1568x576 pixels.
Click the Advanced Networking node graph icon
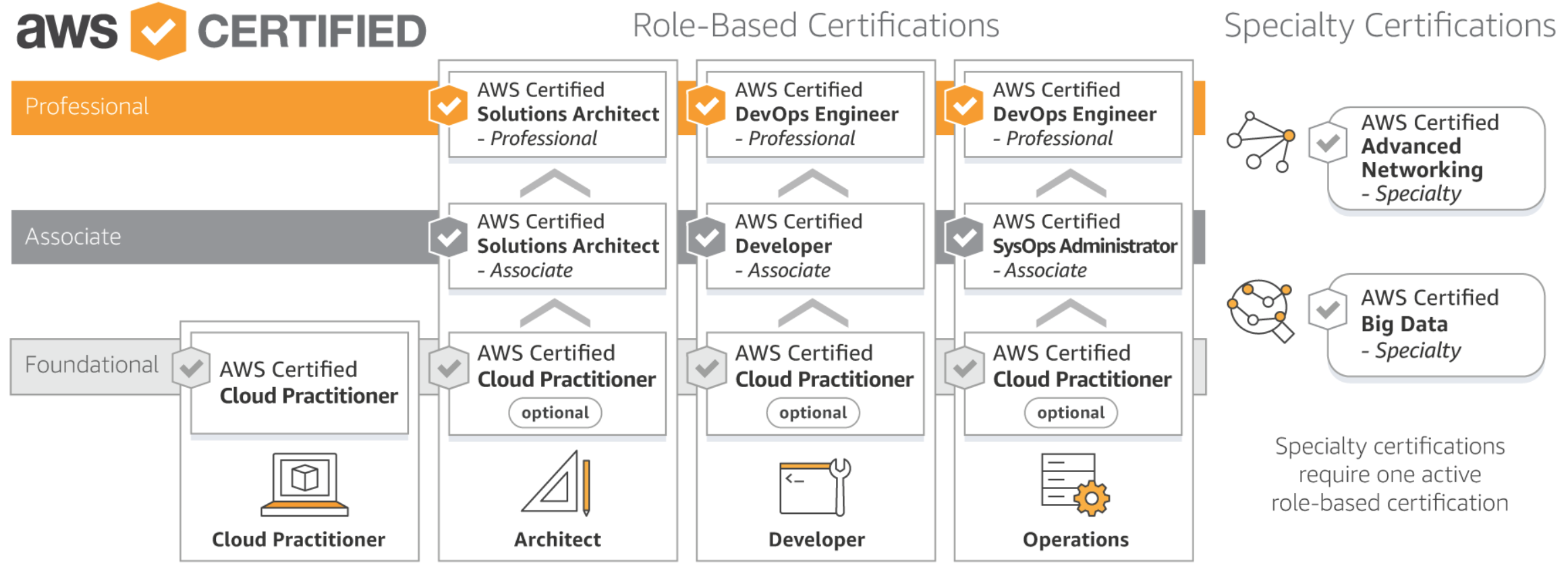tap(1260, 142)
